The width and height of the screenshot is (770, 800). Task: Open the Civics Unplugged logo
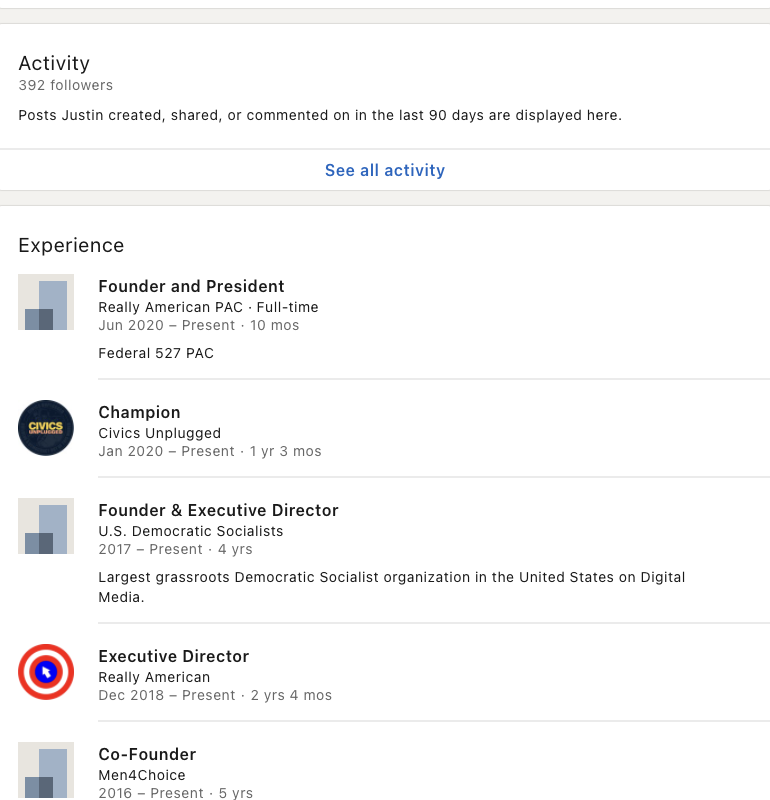tap(46, 428)
